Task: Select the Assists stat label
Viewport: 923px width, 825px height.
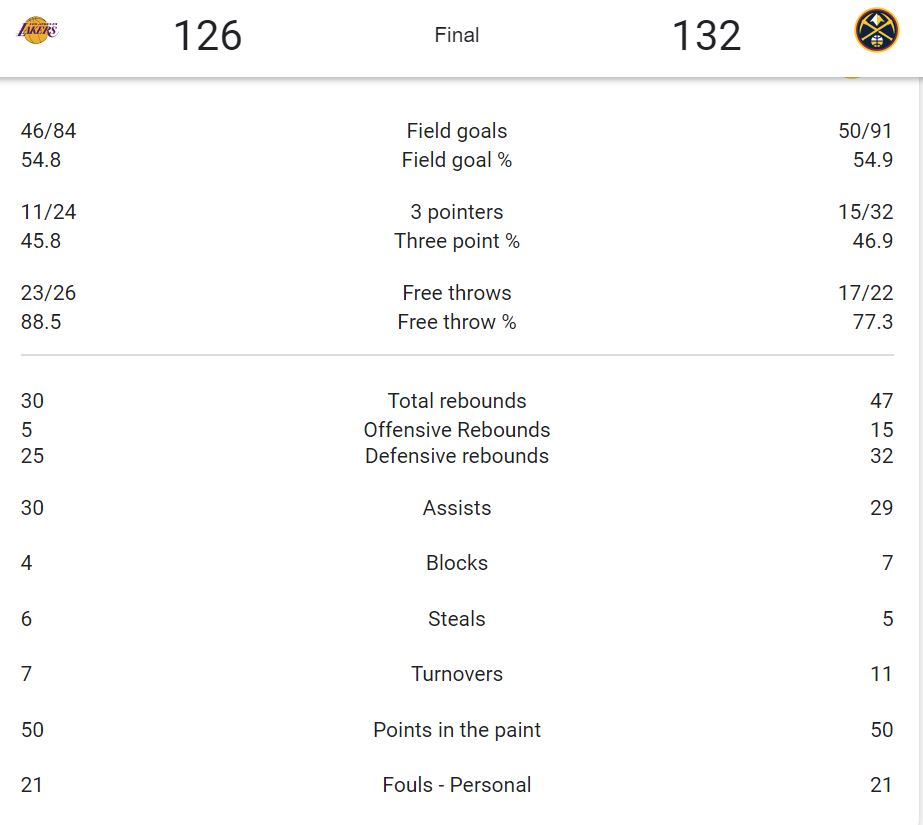Action: [x=457, y=508]
